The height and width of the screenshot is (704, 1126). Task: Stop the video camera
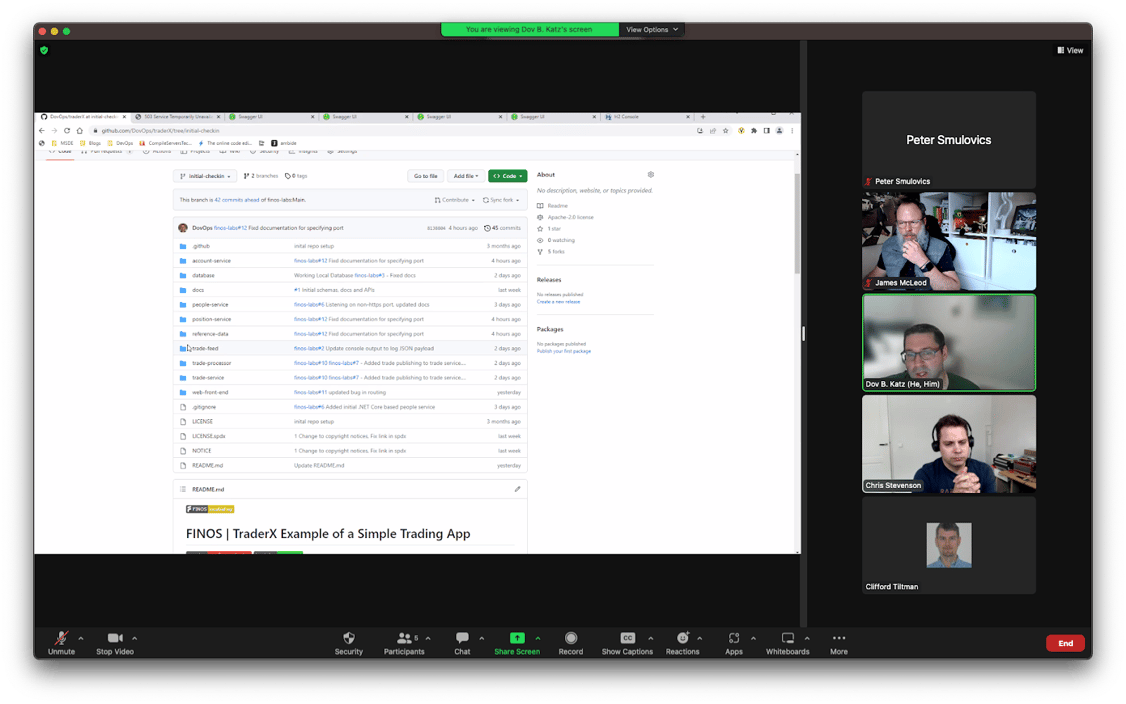coord(115,639)
